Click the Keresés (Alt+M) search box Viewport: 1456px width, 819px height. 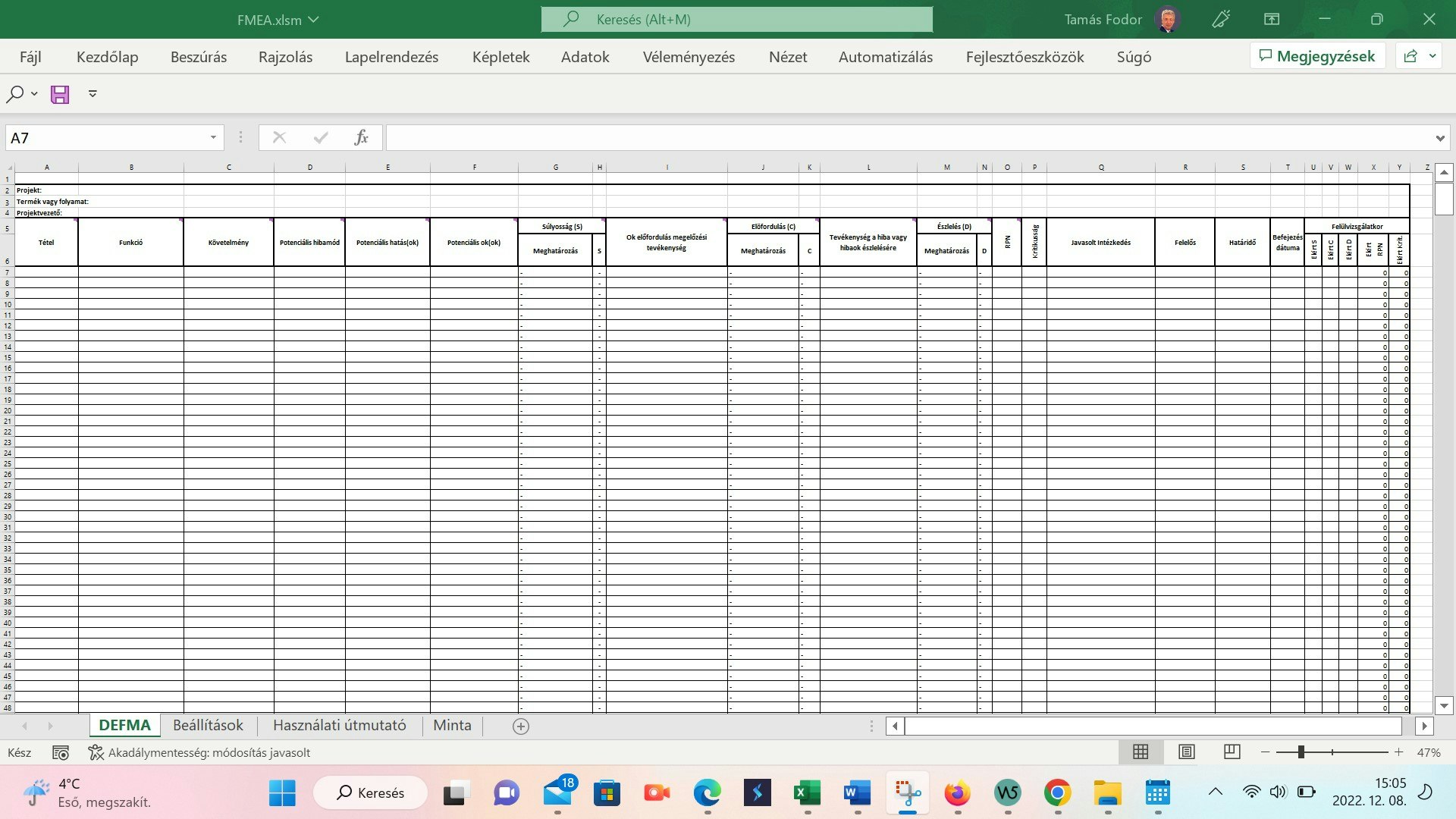click(736, 19)
